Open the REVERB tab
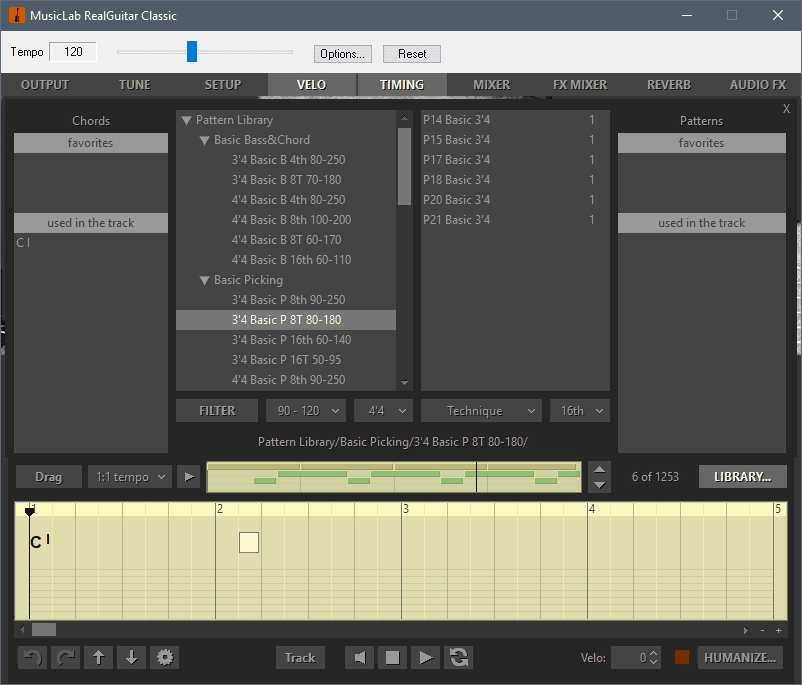The height and width of the screenshot is (685, 802). tap(669, 84)
